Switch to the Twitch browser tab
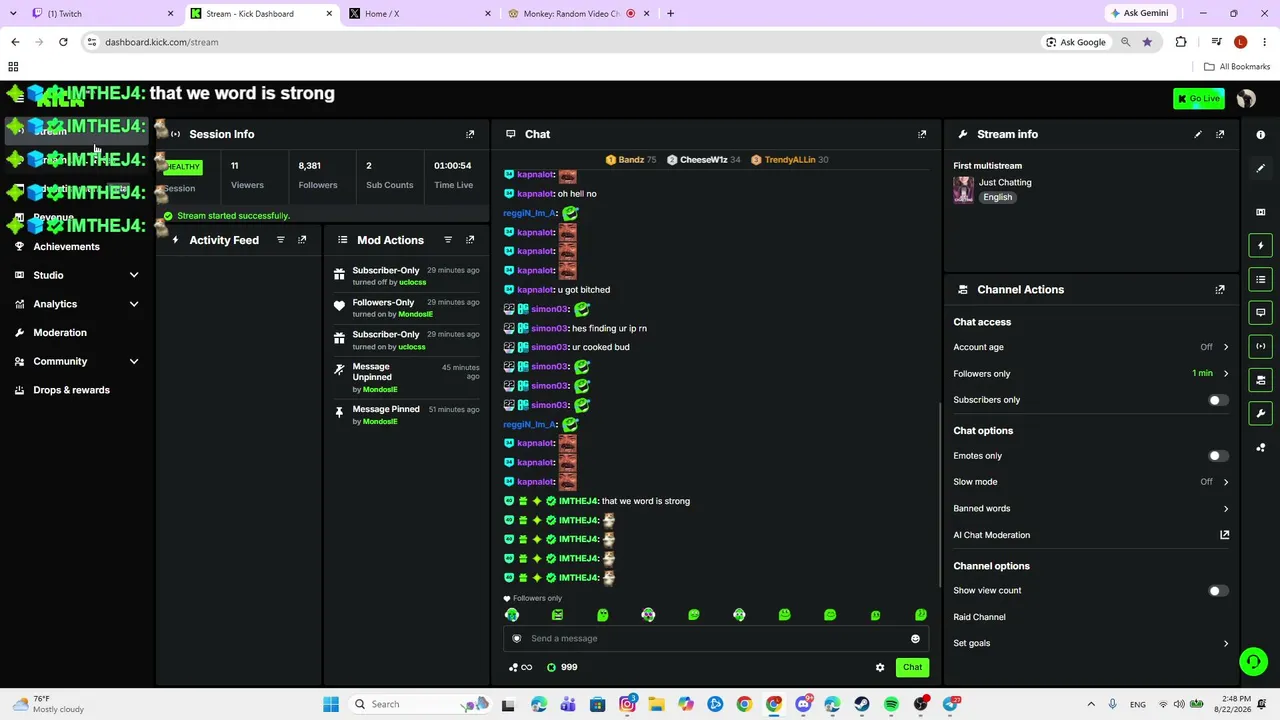This screenshot has width=1280, height=720. tap(100, 14)
